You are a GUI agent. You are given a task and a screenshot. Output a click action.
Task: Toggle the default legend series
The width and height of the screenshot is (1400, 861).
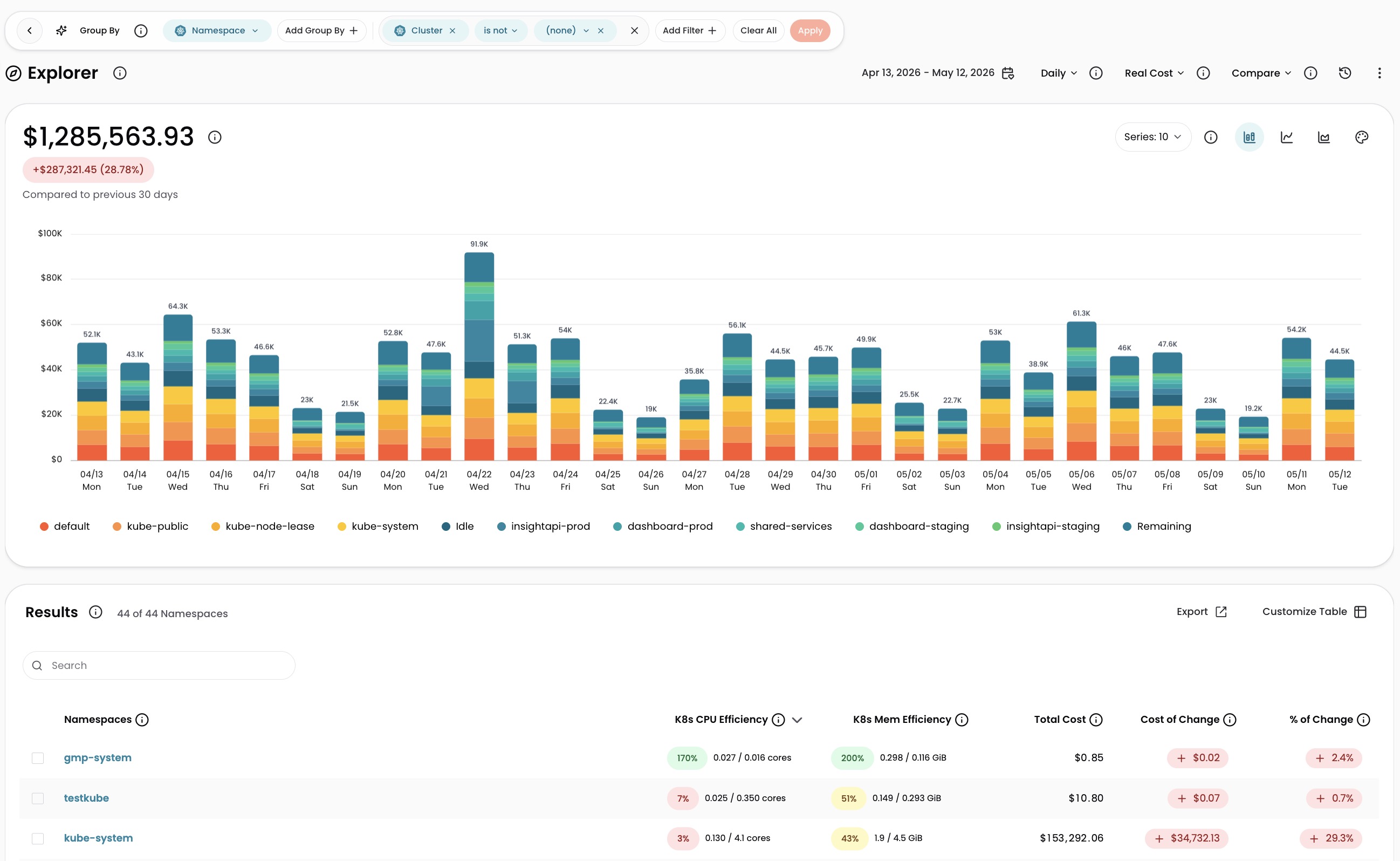(x=64, y=526)
